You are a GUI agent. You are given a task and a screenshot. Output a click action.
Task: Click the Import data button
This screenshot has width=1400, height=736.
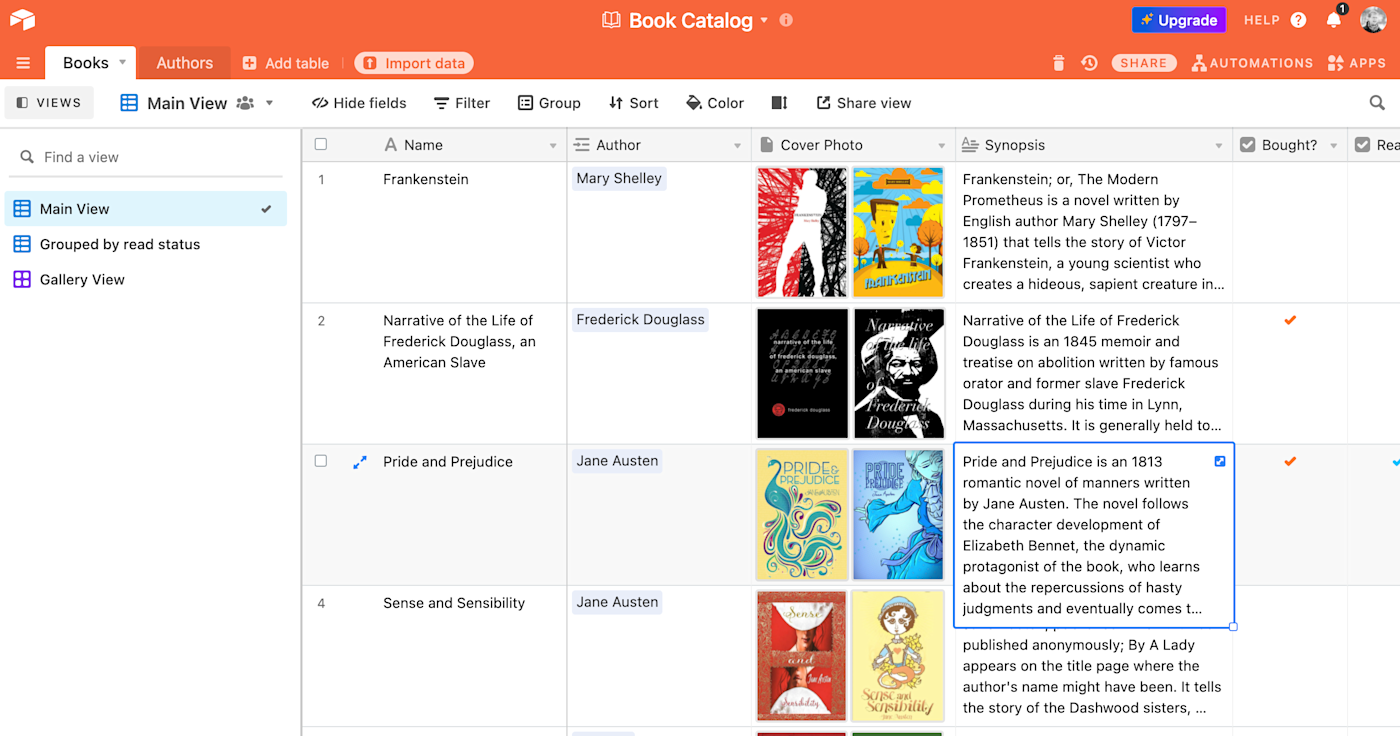point(414,63)
